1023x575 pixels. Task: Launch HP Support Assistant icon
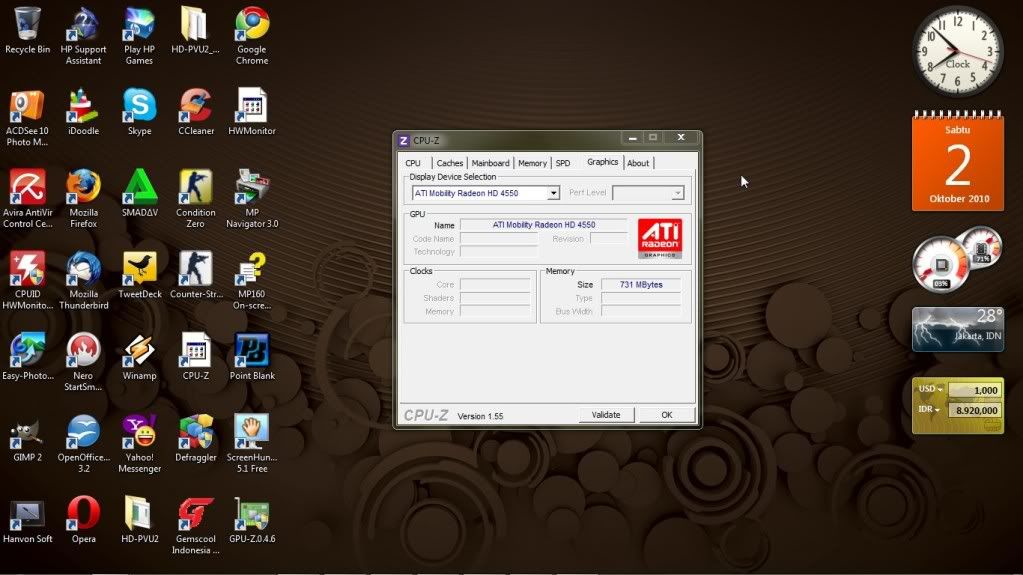coord(84,36)
